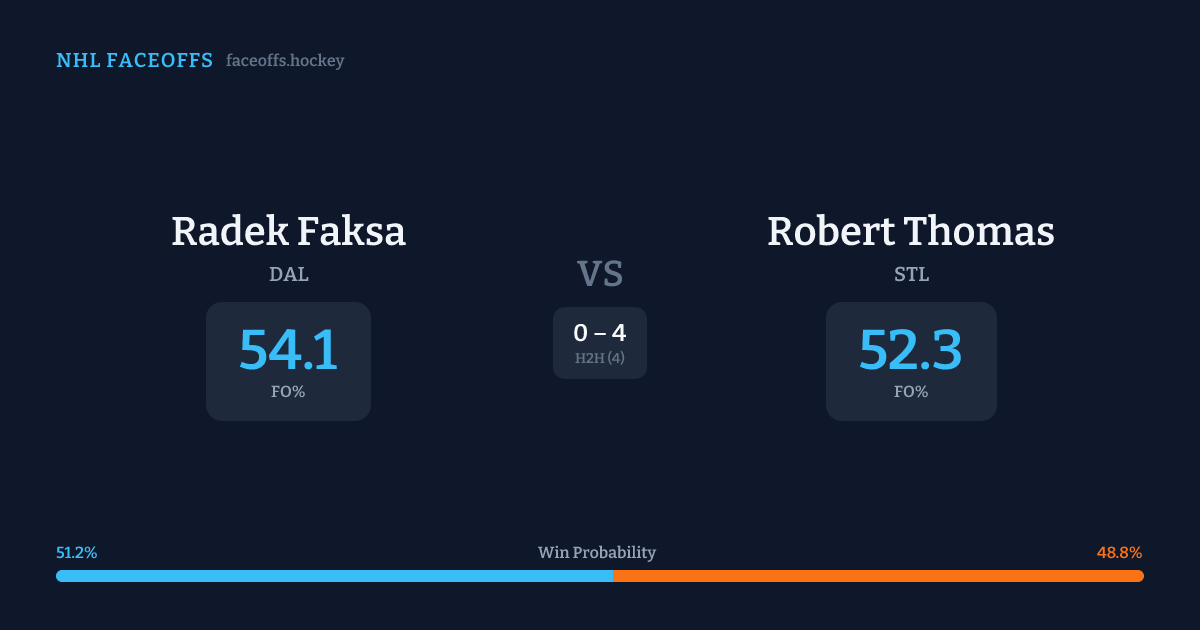Select player name Robert Thomas
The width and height of the screenshot is (1200, 630).
click(x=911, y=231)
